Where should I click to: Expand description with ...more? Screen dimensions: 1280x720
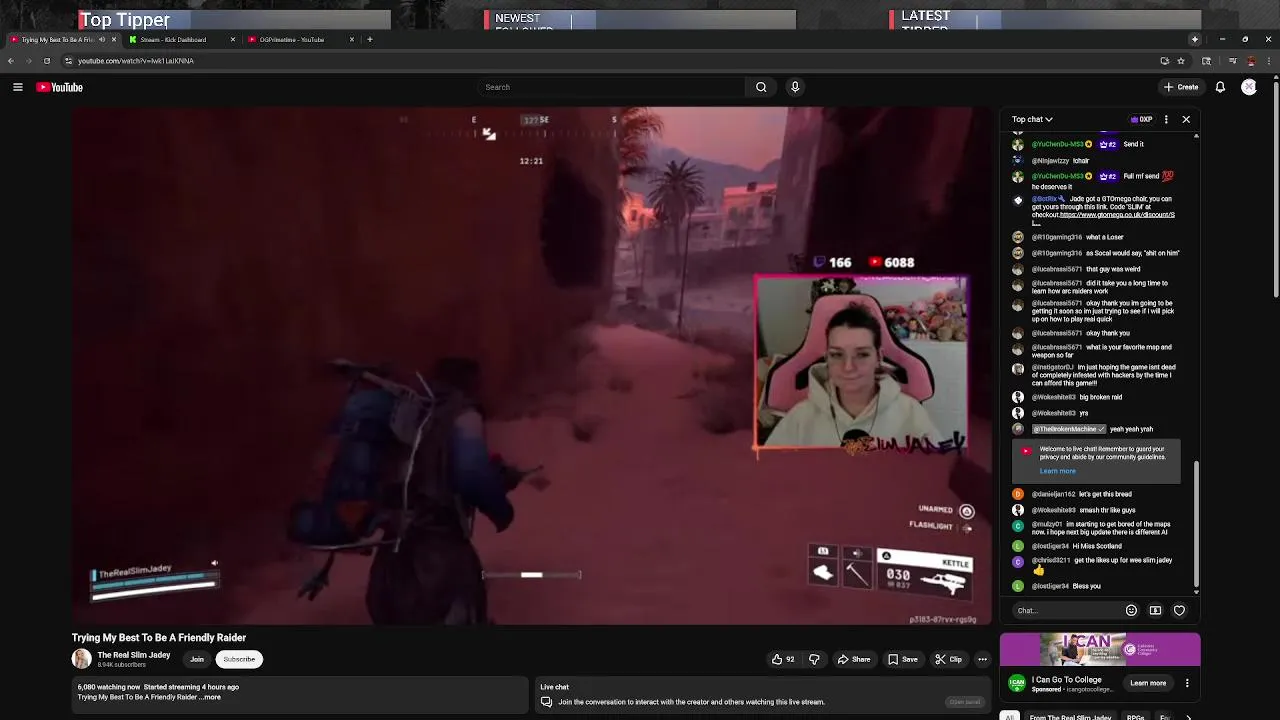point(212,697)
